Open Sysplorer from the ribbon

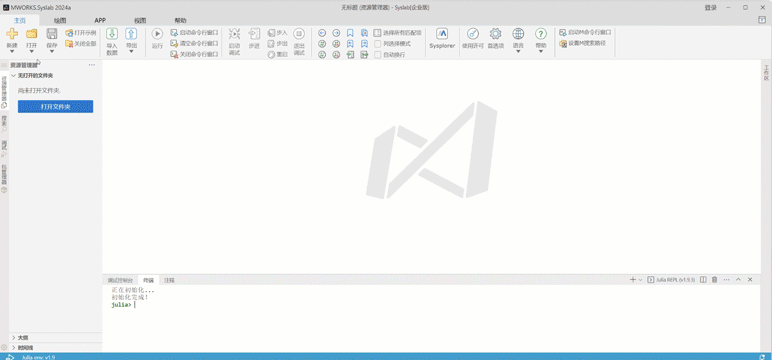click(x=442, y=38)
